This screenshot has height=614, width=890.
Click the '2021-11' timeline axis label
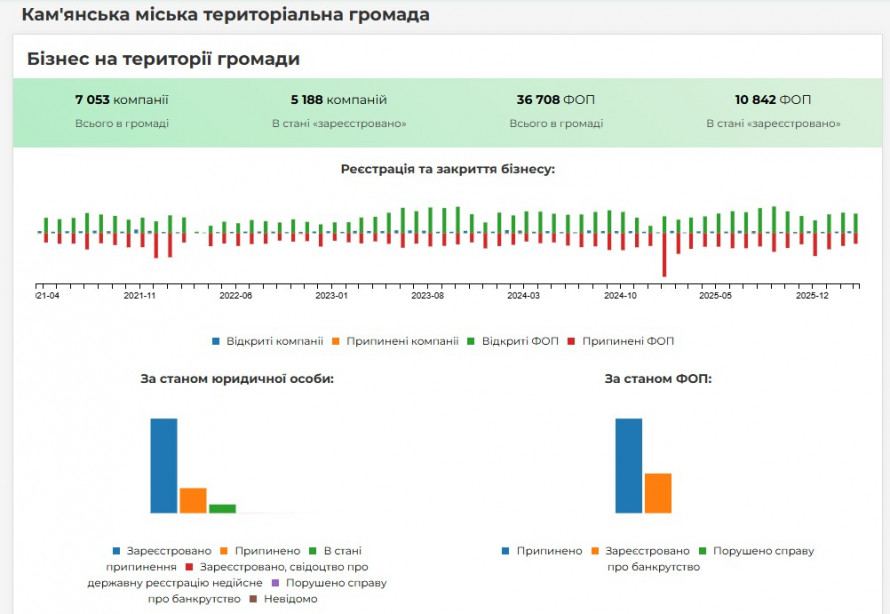139,296
